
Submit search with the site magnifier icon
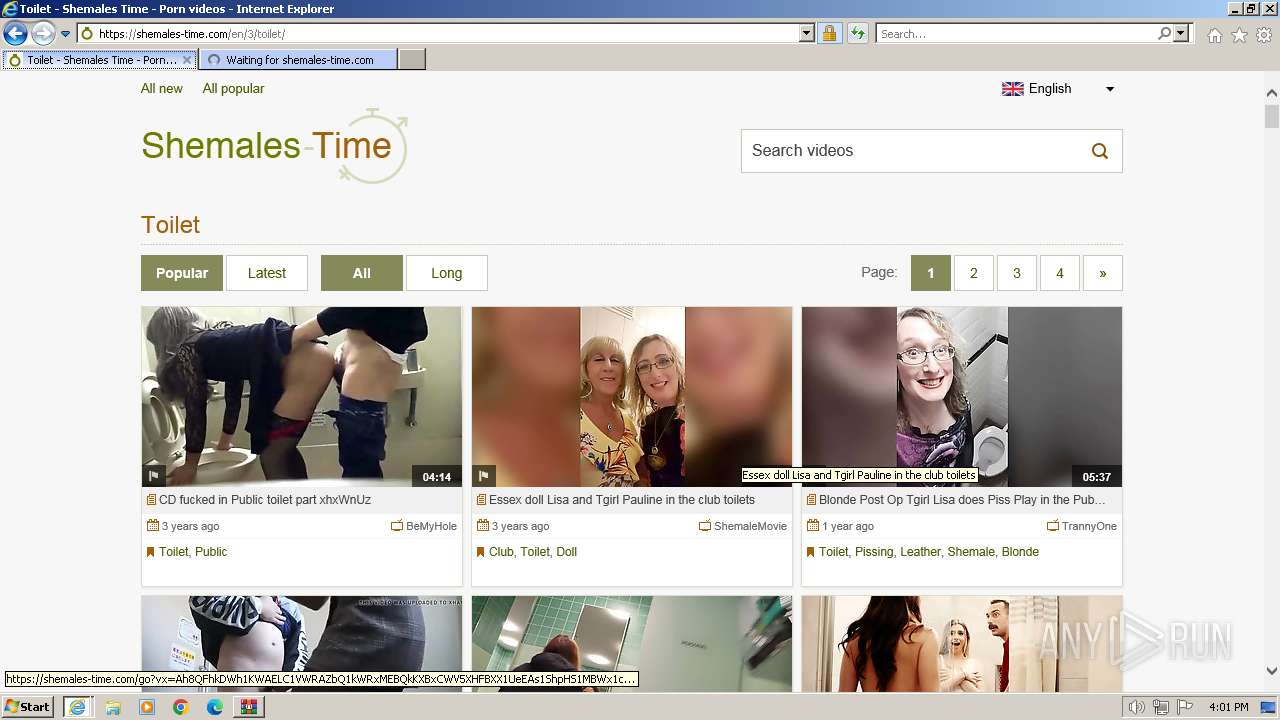tap(1100, 151)
